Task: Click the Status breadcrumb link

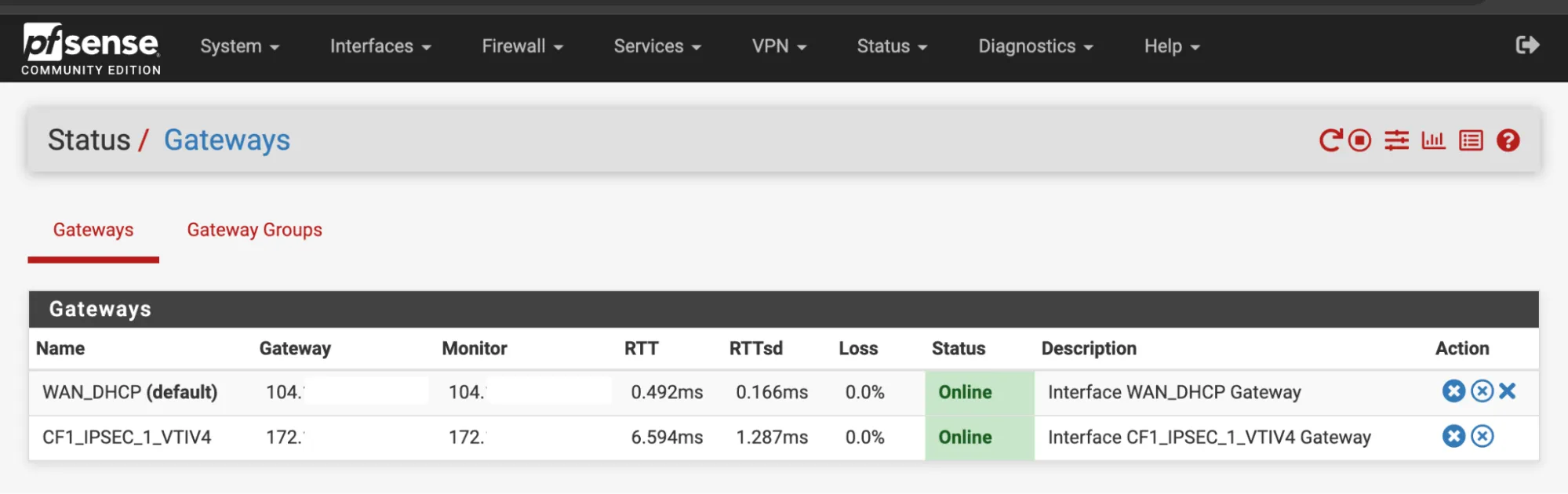Action: 89,140
